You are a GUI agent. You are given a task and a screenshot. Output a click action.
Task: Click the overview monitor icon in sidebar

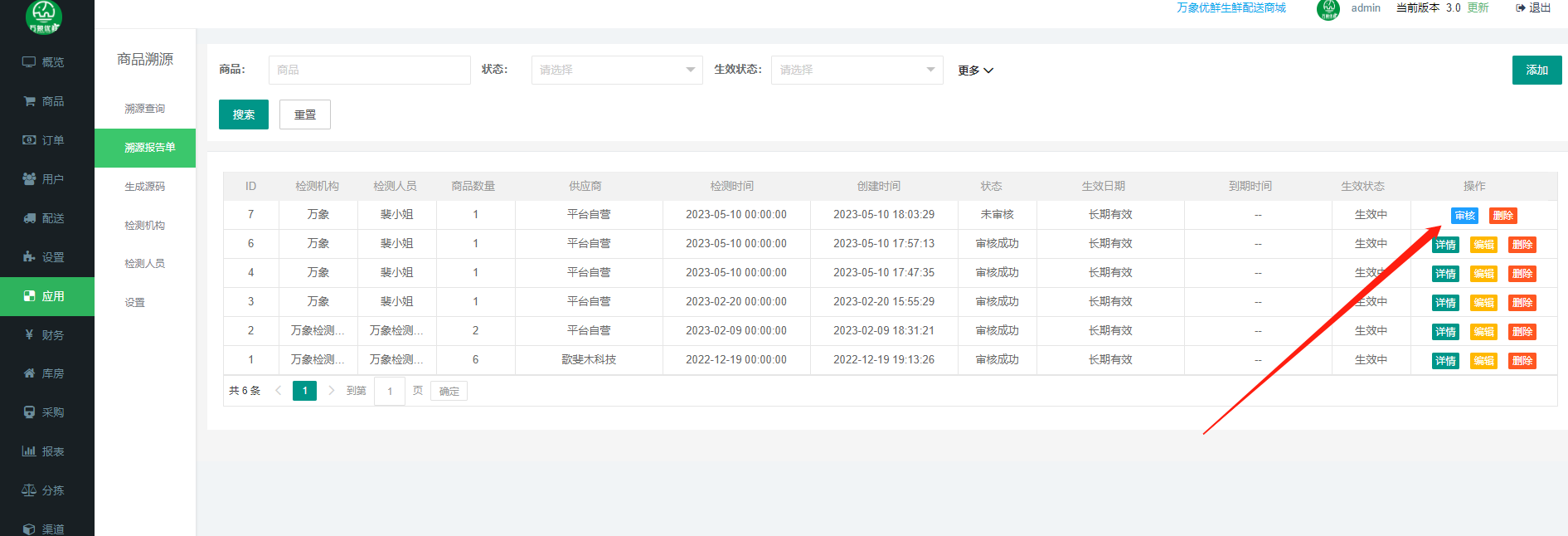(x=29, y=62)
